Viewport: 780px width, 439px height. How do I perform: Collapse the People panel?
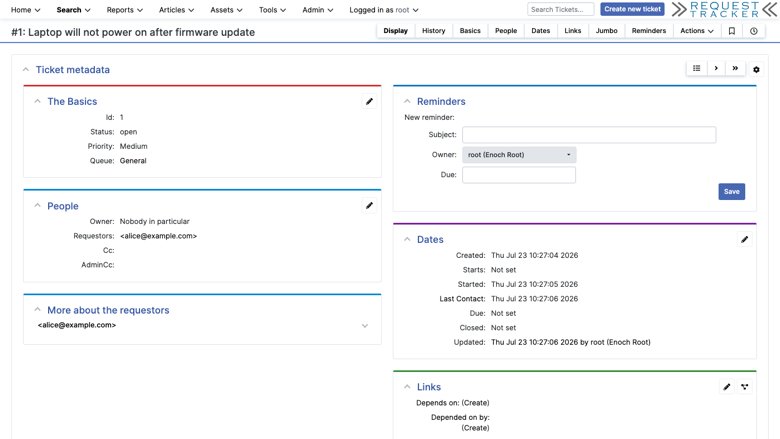37,206
